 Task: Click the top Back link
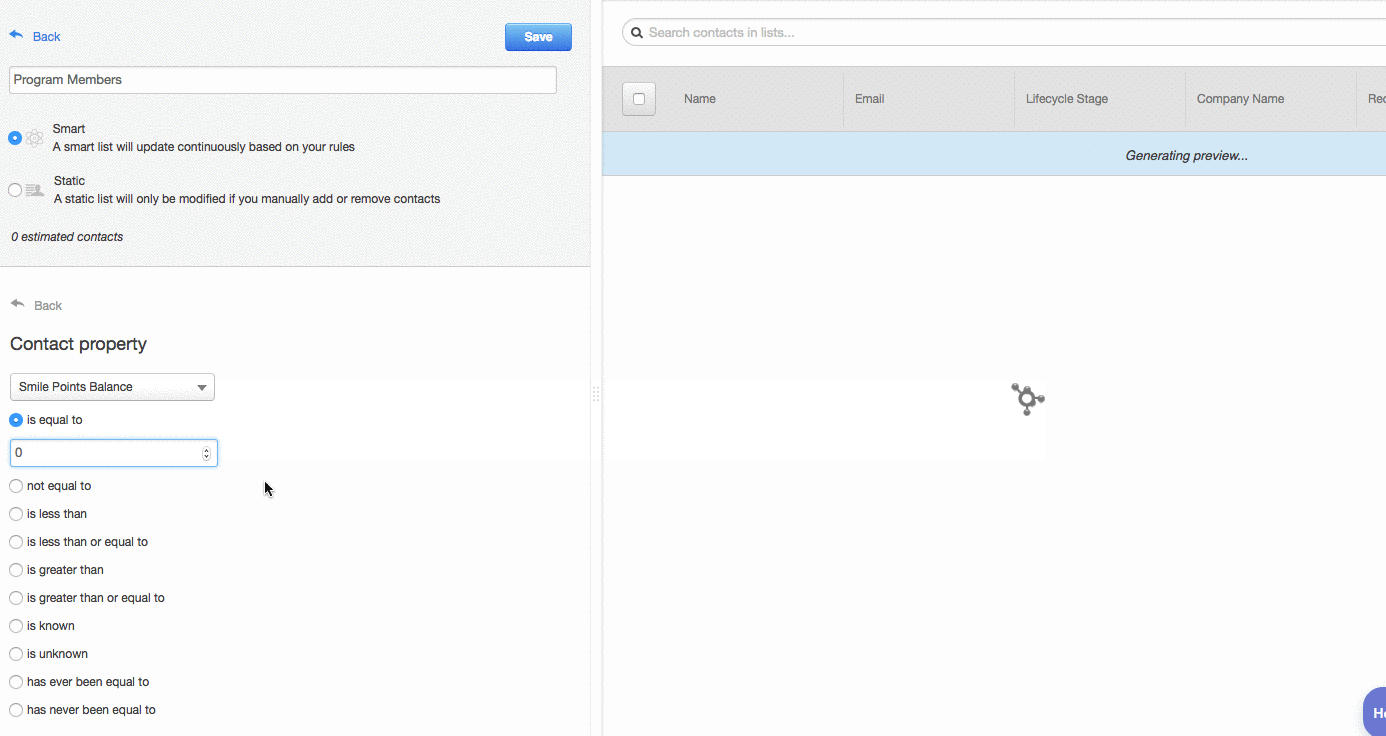pos(47,37)
